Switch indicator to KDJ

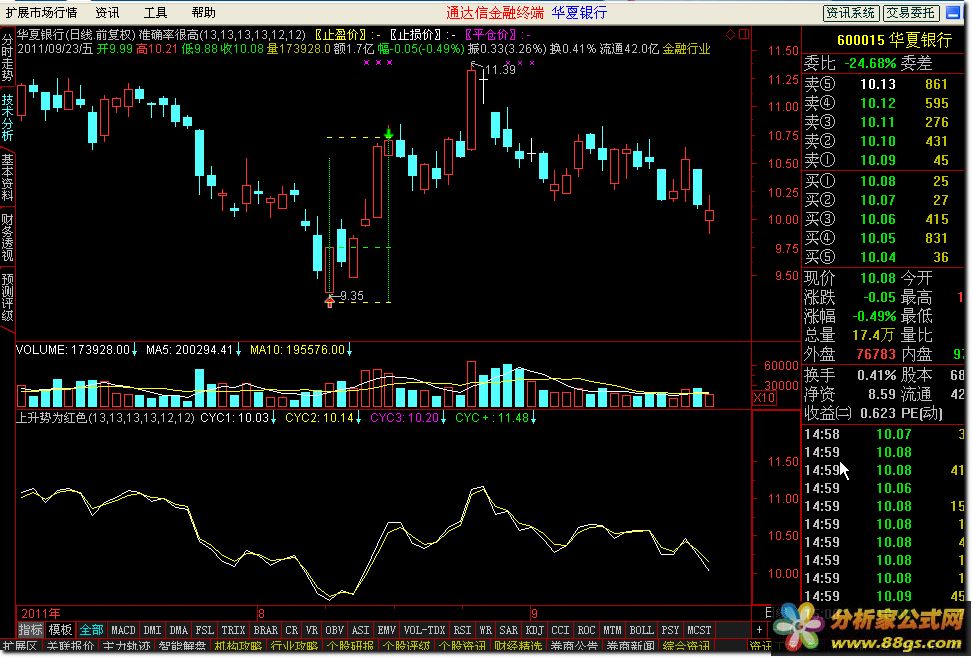pos(534,630)
